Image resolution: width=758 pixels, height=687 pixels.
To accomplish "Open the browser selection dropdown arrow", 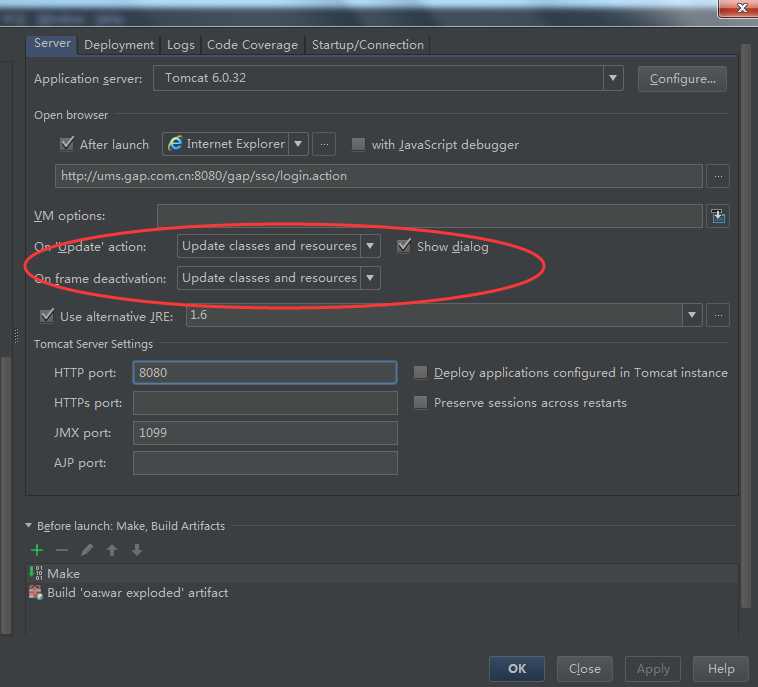I will tap(298, 144).
